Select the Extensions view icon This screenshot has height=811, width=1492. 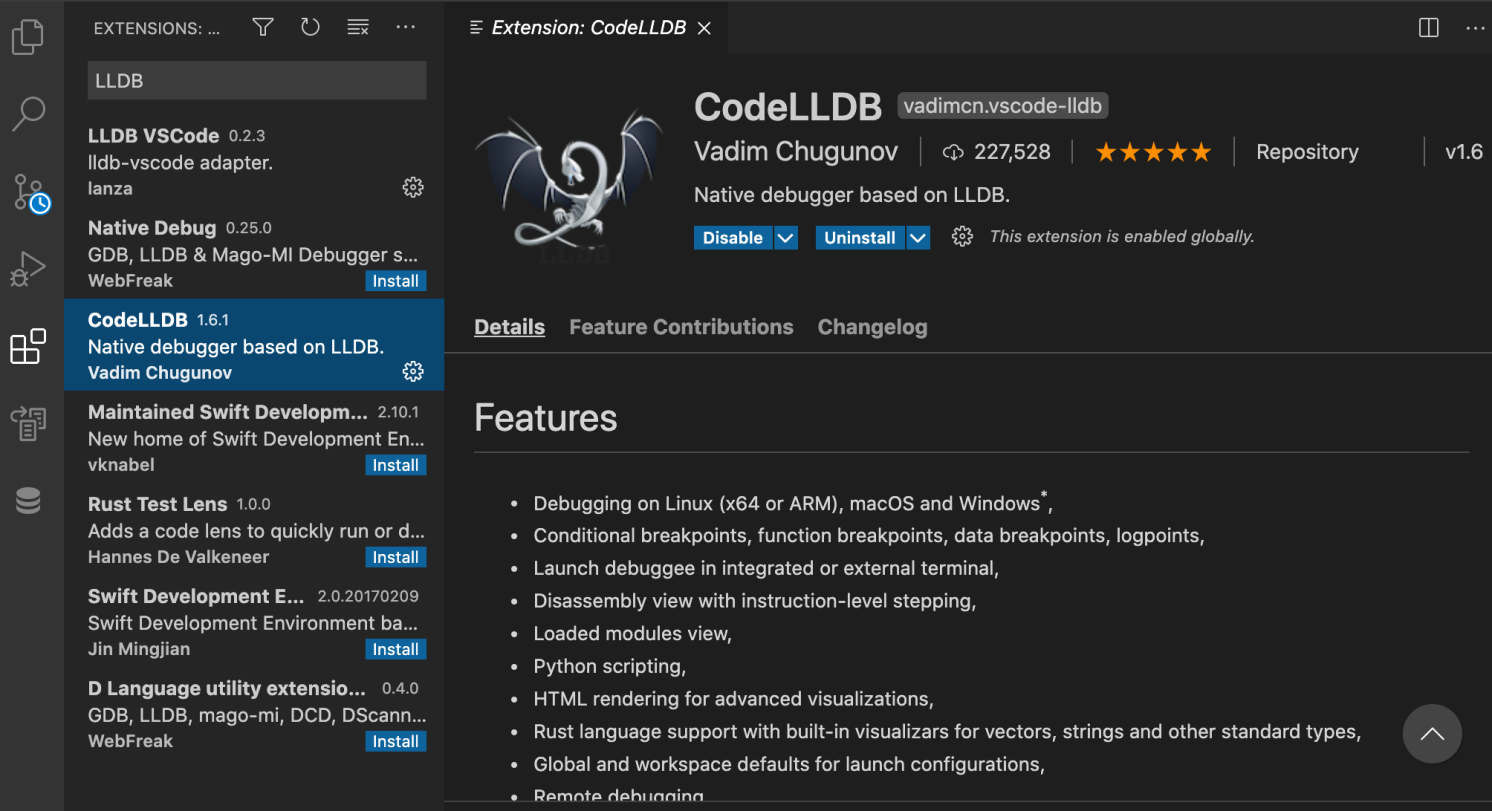click(x=28, y=346)
